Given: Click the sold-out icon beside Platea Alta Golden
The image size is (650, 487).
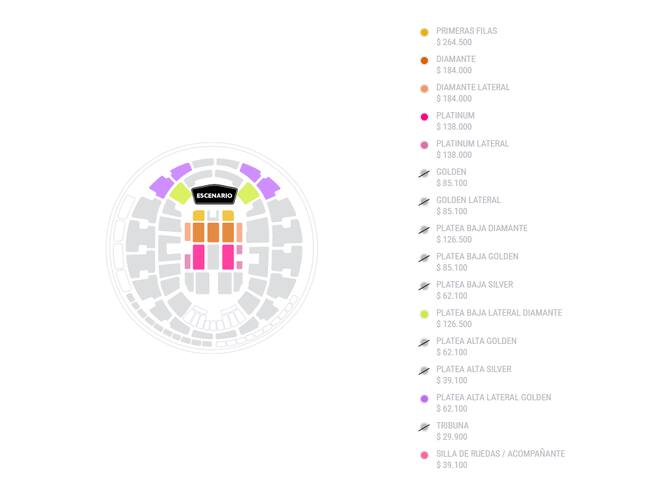Looking at the screenshot, I should [424, 343].
